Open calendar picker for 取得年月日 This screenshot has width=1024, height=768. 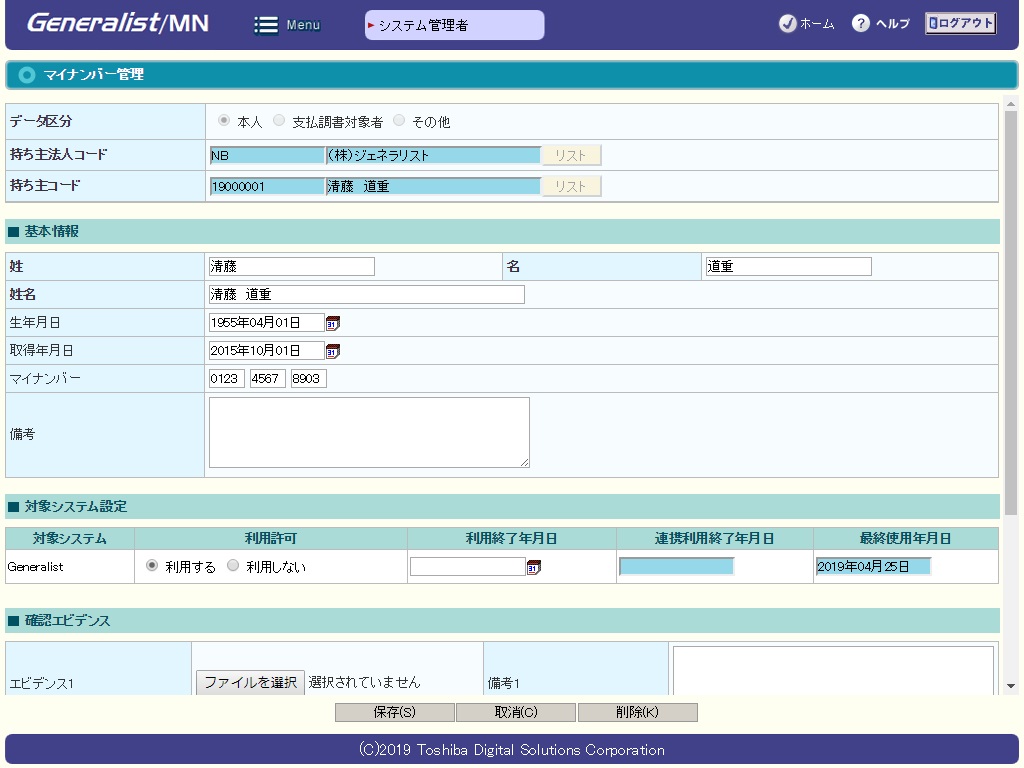333,351
